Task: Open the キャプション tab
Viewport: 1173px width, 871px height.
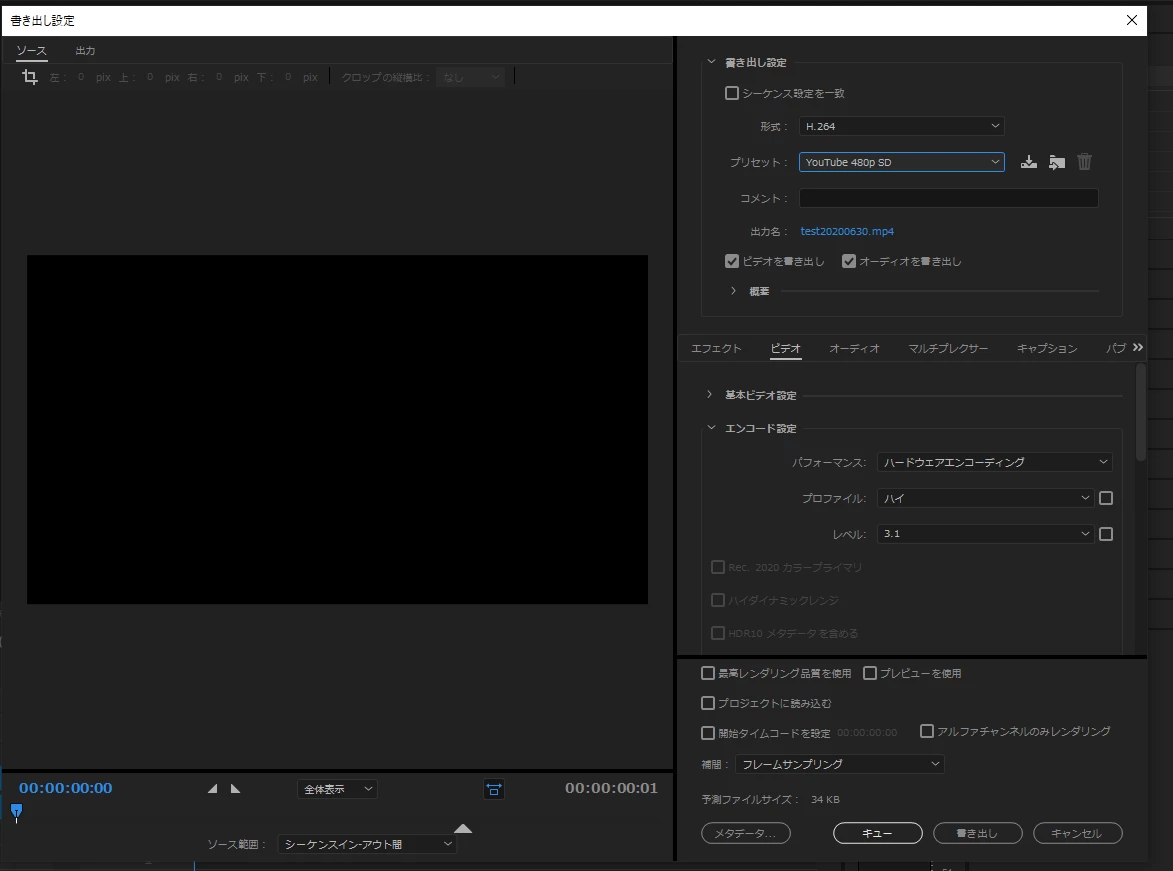Action: [1047, 349]
